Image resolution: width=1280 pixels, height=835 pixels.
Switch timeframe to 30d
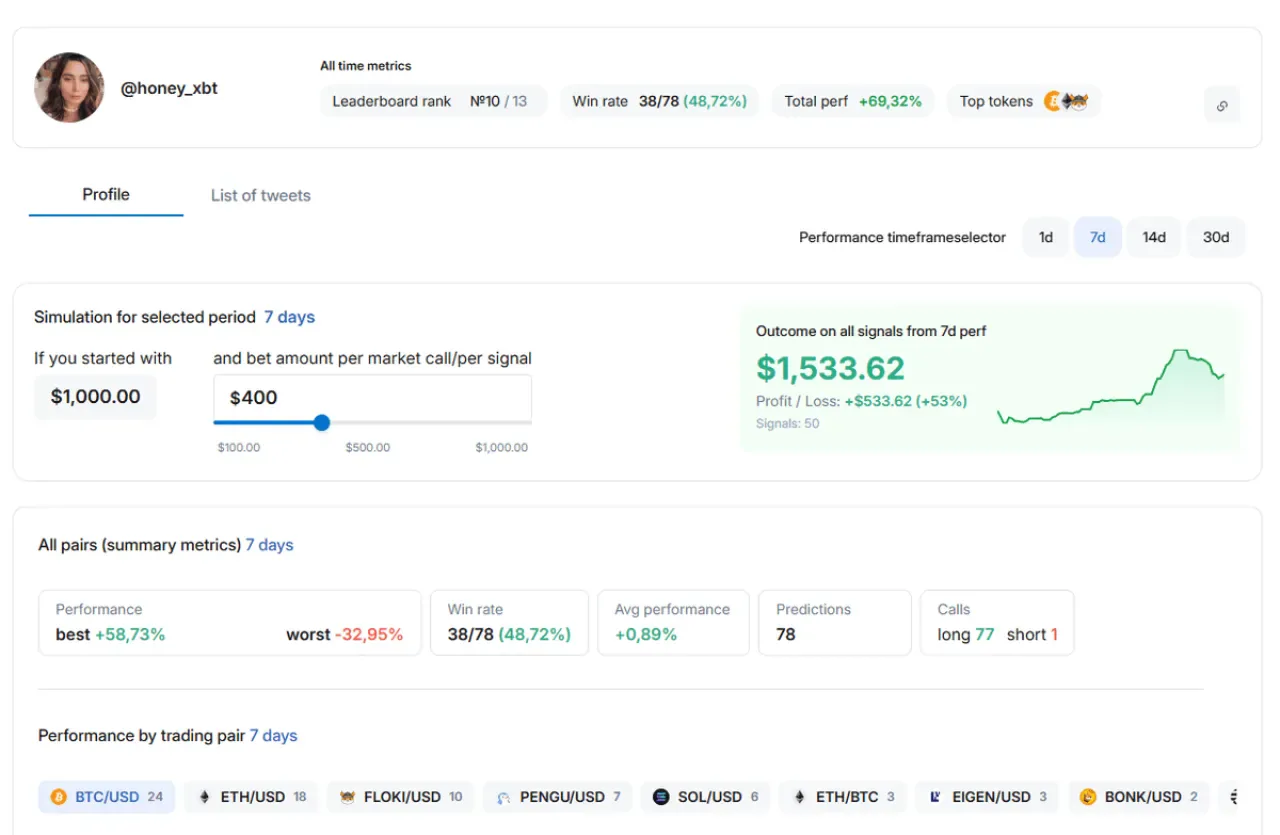1216,237
